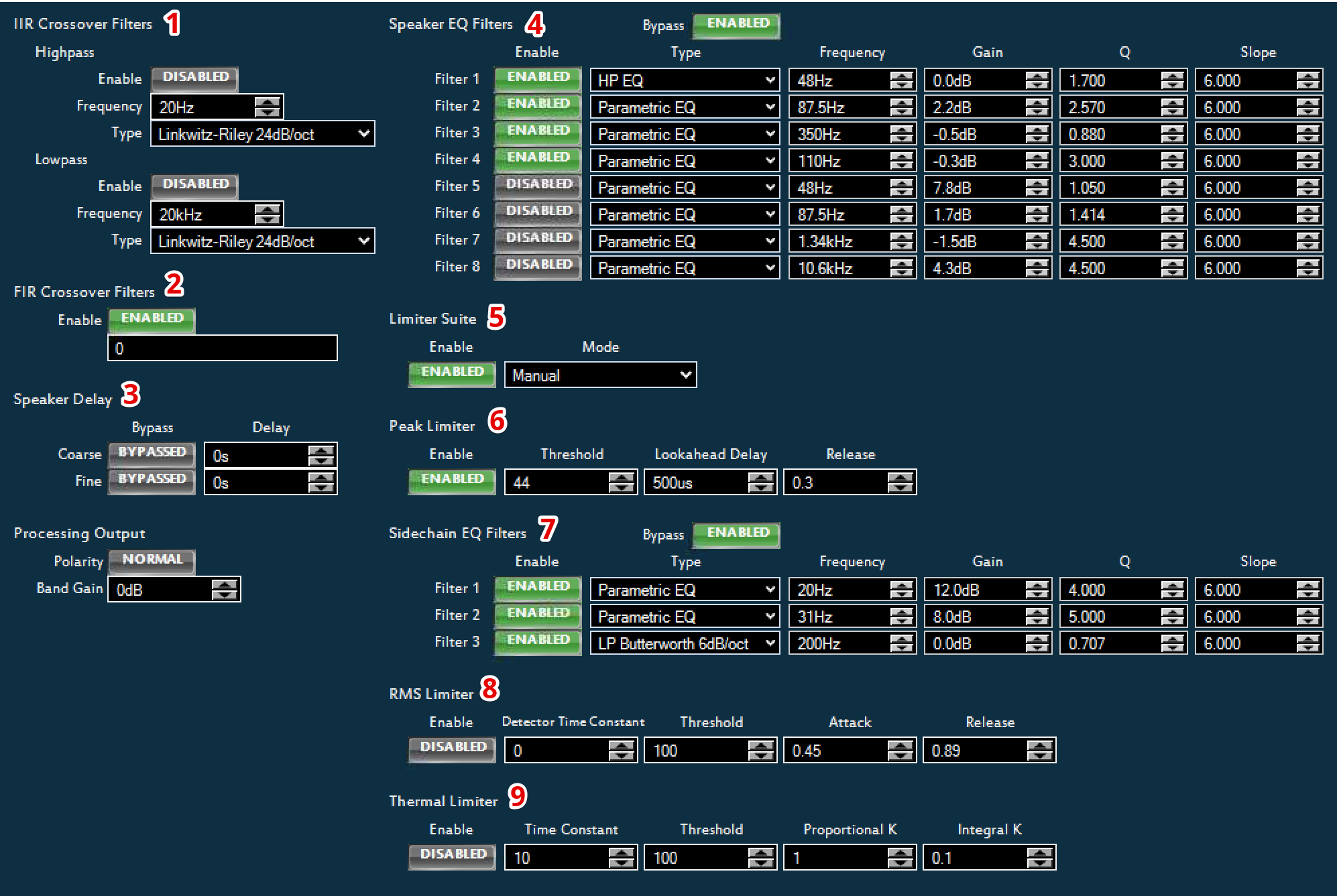This screenshot has width=1337, height=896.
Task: Adjust Sidechain Filter 2 frequency stepper
Action: (902, 616)
